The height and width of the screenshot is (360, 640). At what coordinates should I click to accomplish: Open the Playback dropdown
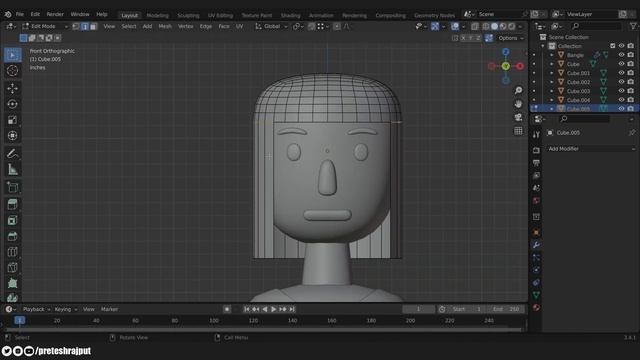pos(36,309)
